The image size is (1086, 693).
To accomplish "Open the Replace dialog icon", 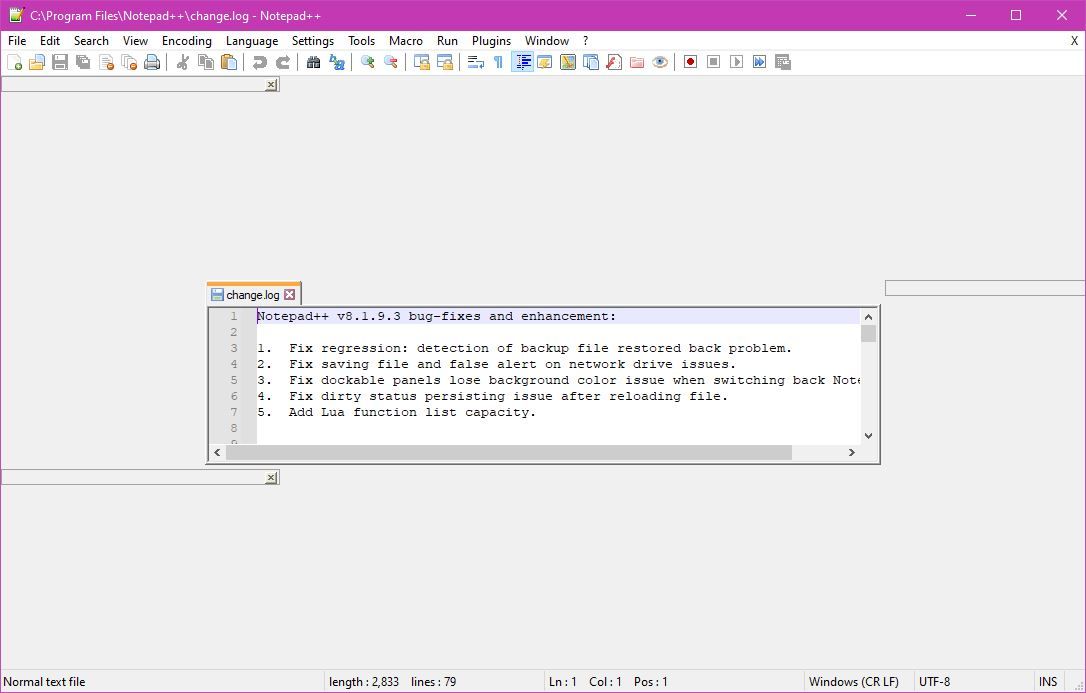I will tap(337, 62).
